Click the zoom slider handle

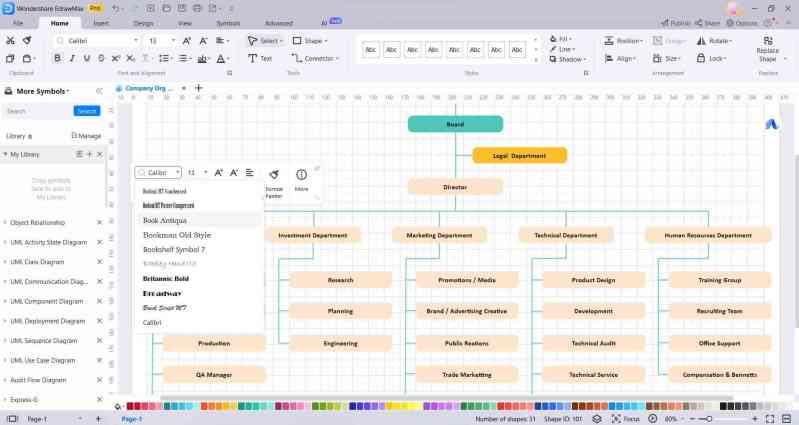click(x=708, y=419)
